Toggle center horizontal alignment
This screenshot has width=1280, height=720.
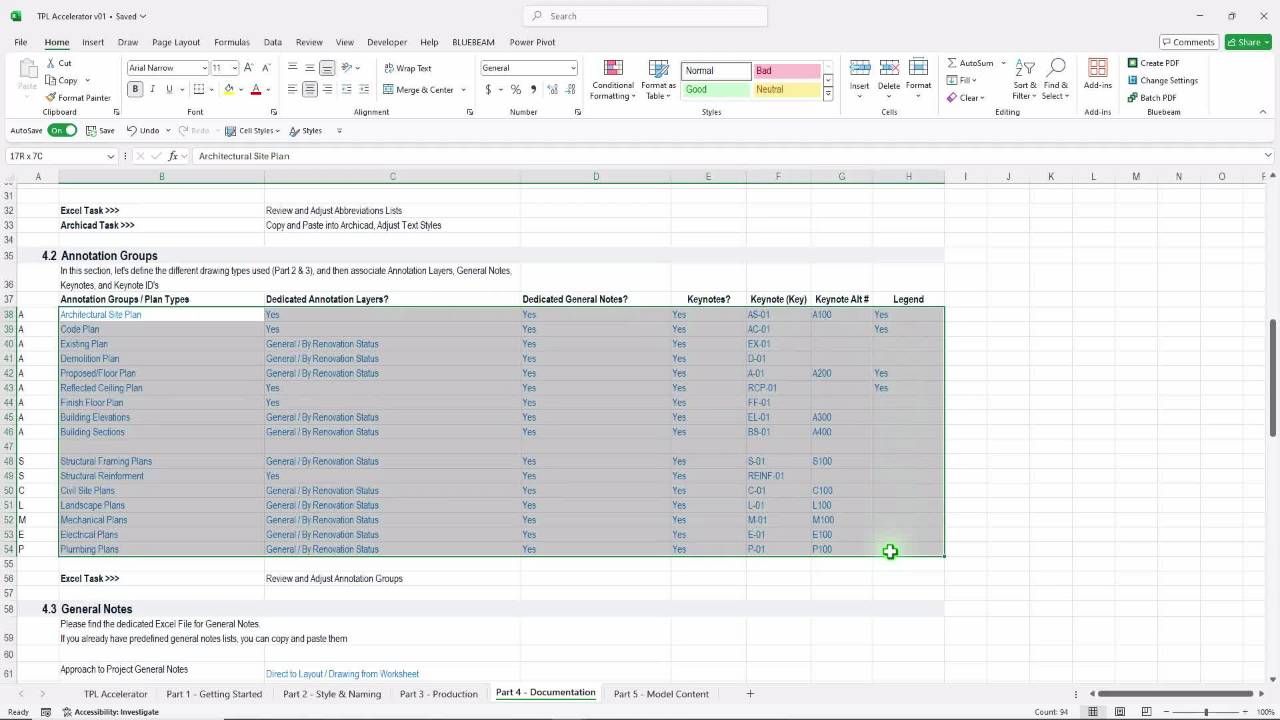pyautogui.click(x=310, y=90)
